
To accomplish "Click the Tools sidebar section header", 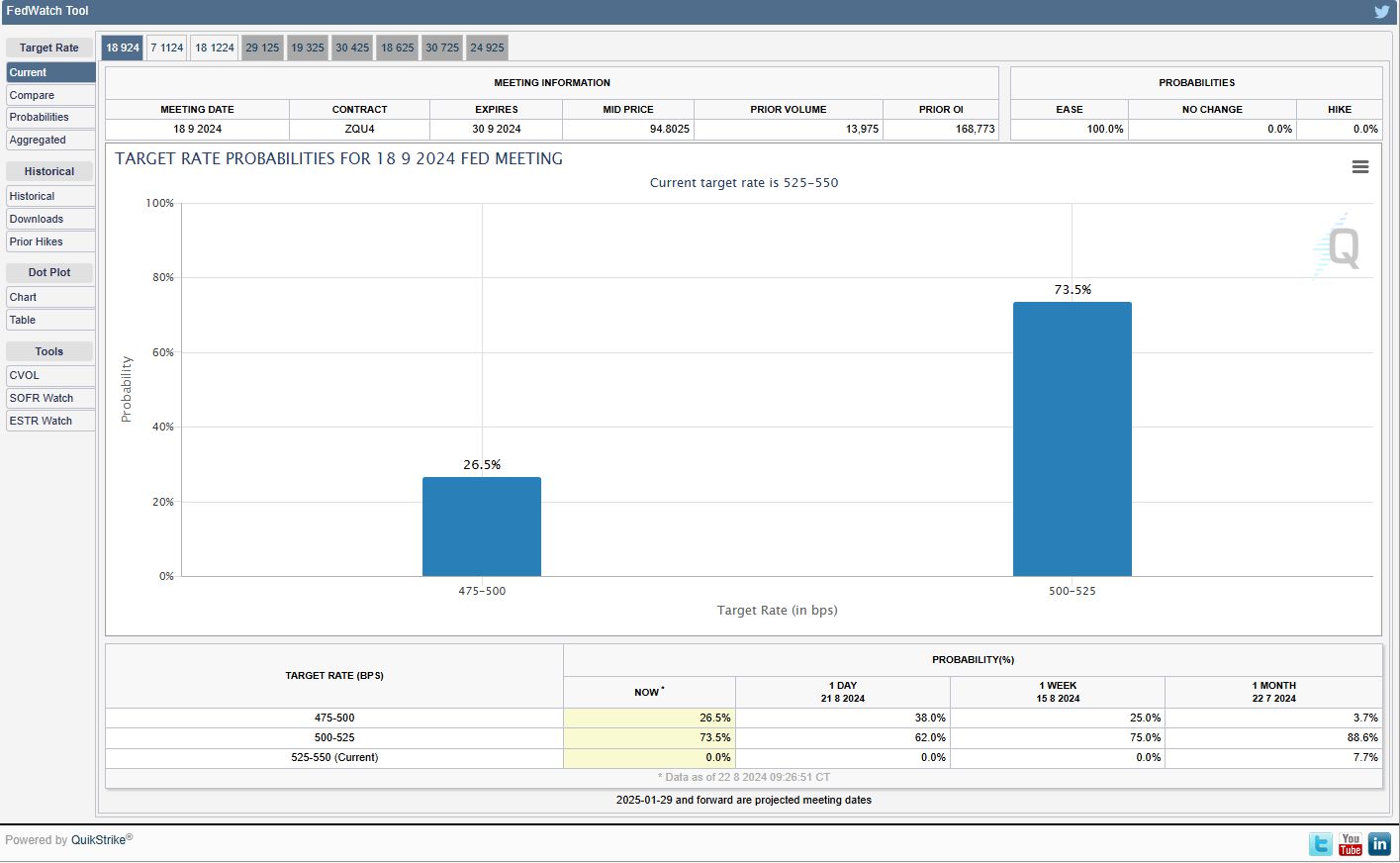I will 49,351.
